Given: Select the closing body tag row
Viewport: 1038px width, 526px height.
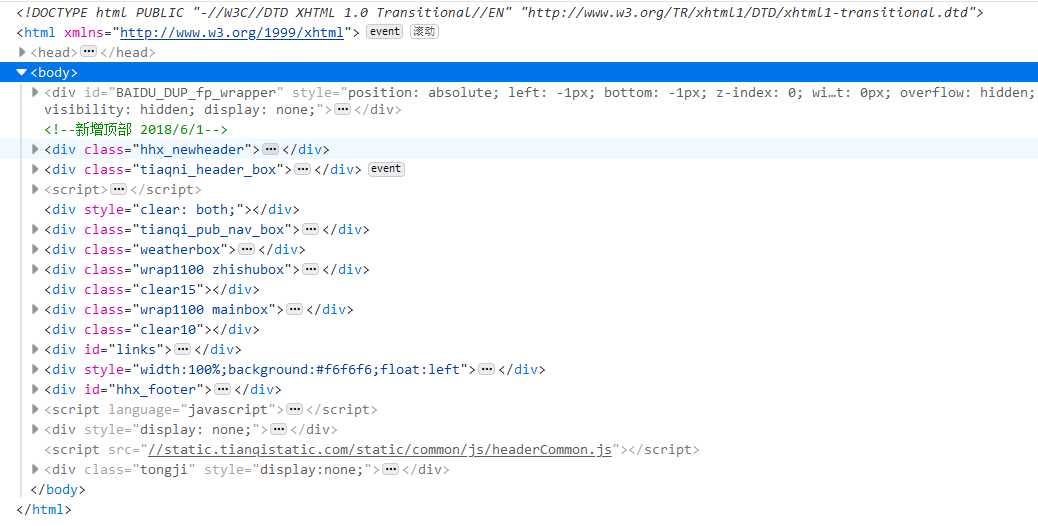Looking at the screenshot, I should tap(58, 489).
